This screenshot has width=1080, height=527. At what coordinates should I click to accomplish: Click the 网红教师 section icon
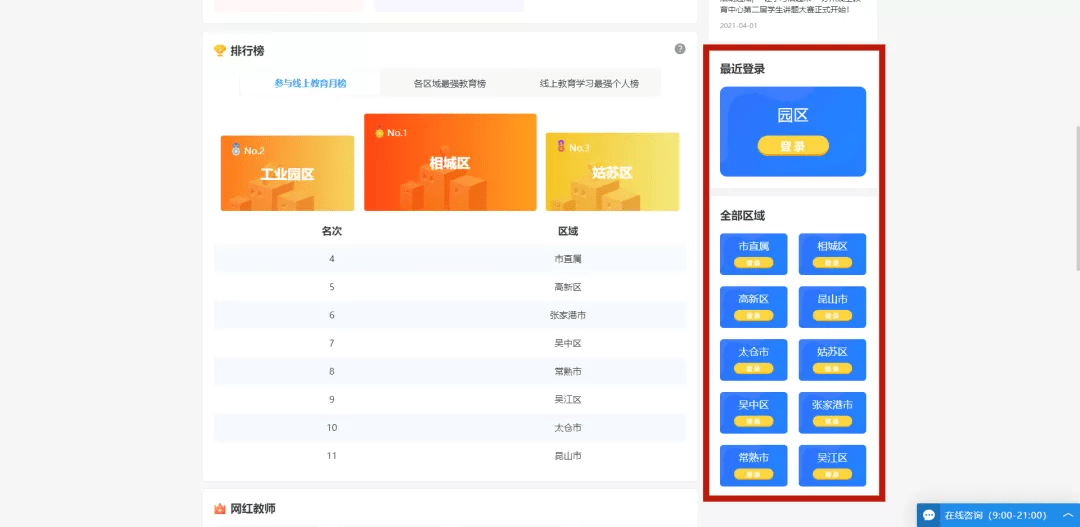coord(220,509)
